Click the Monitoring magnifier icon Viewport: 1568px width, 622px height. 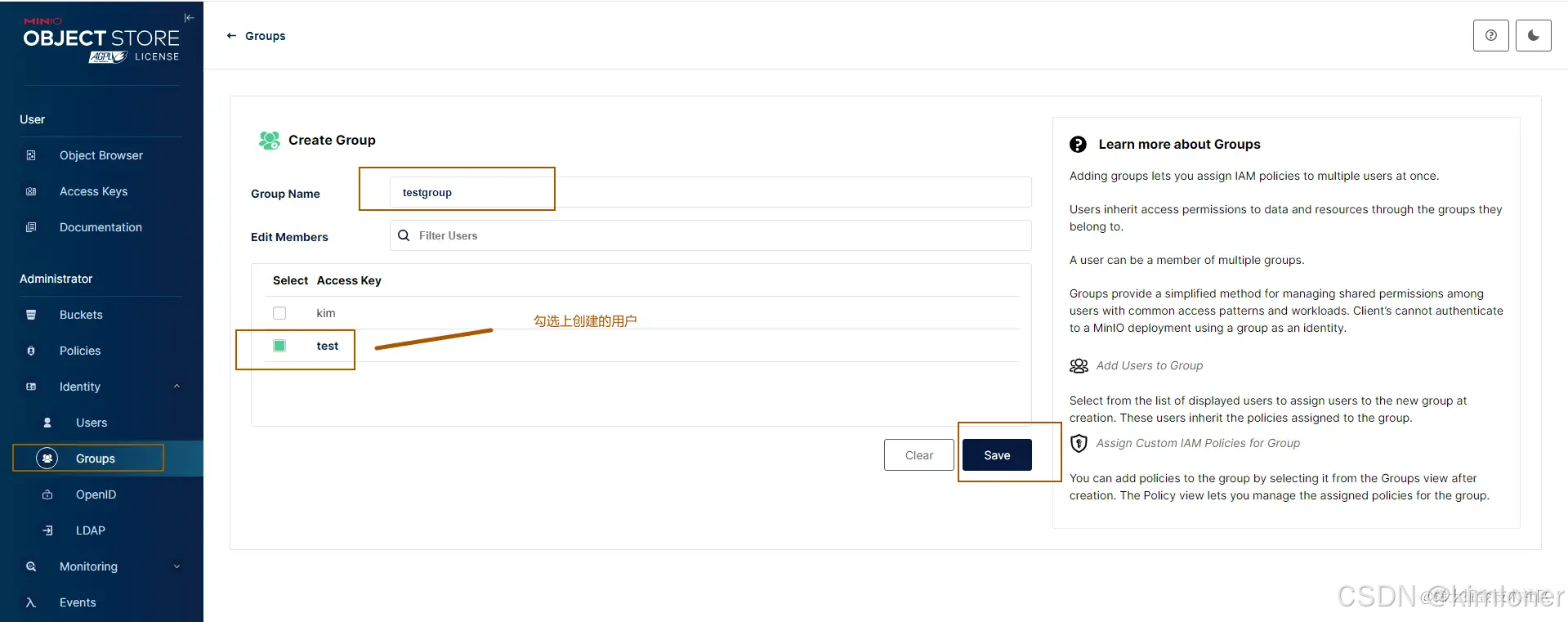(x=31, y=566)
